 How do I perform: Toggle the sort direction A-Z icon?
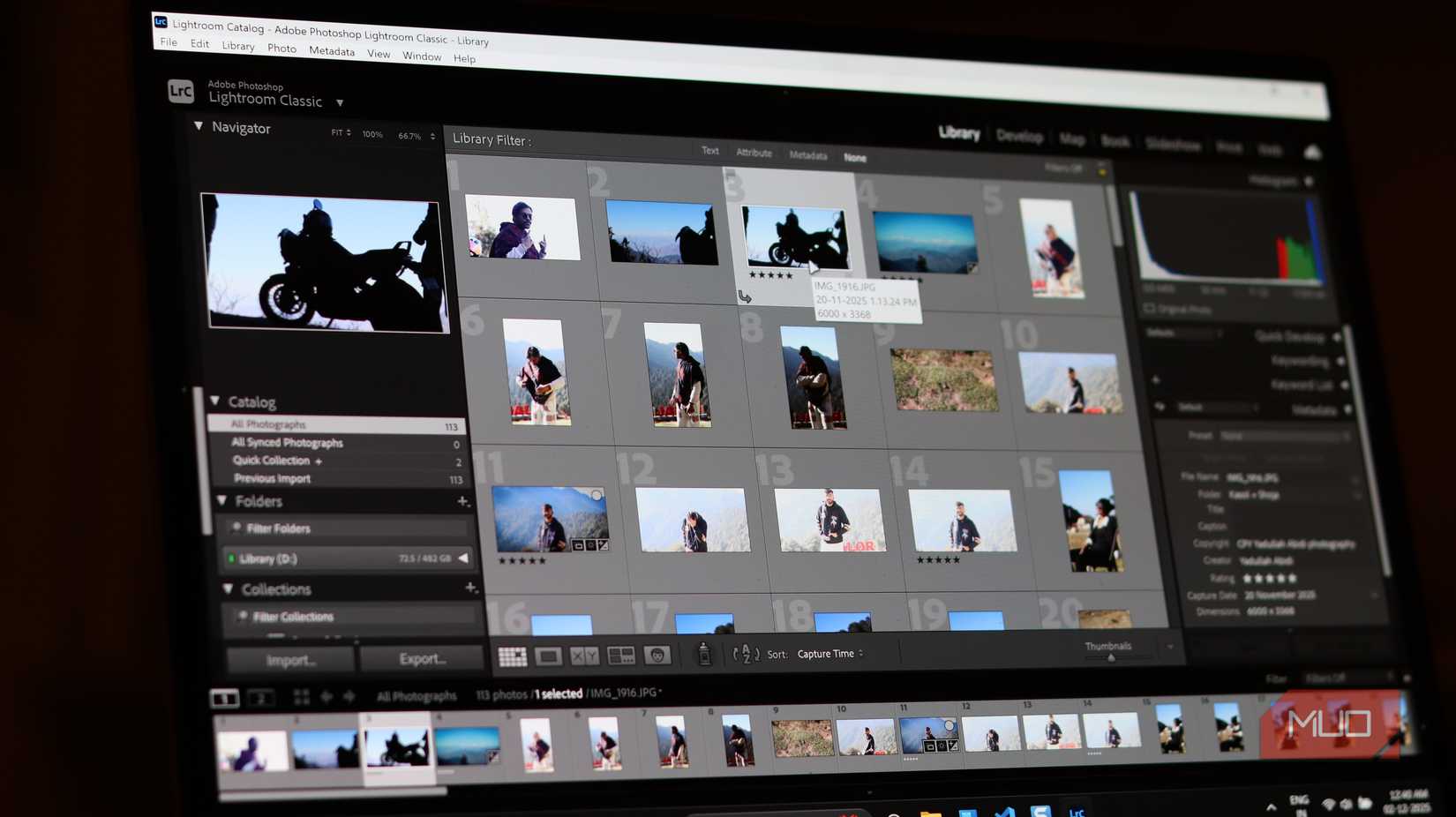(x=746, y=653)
